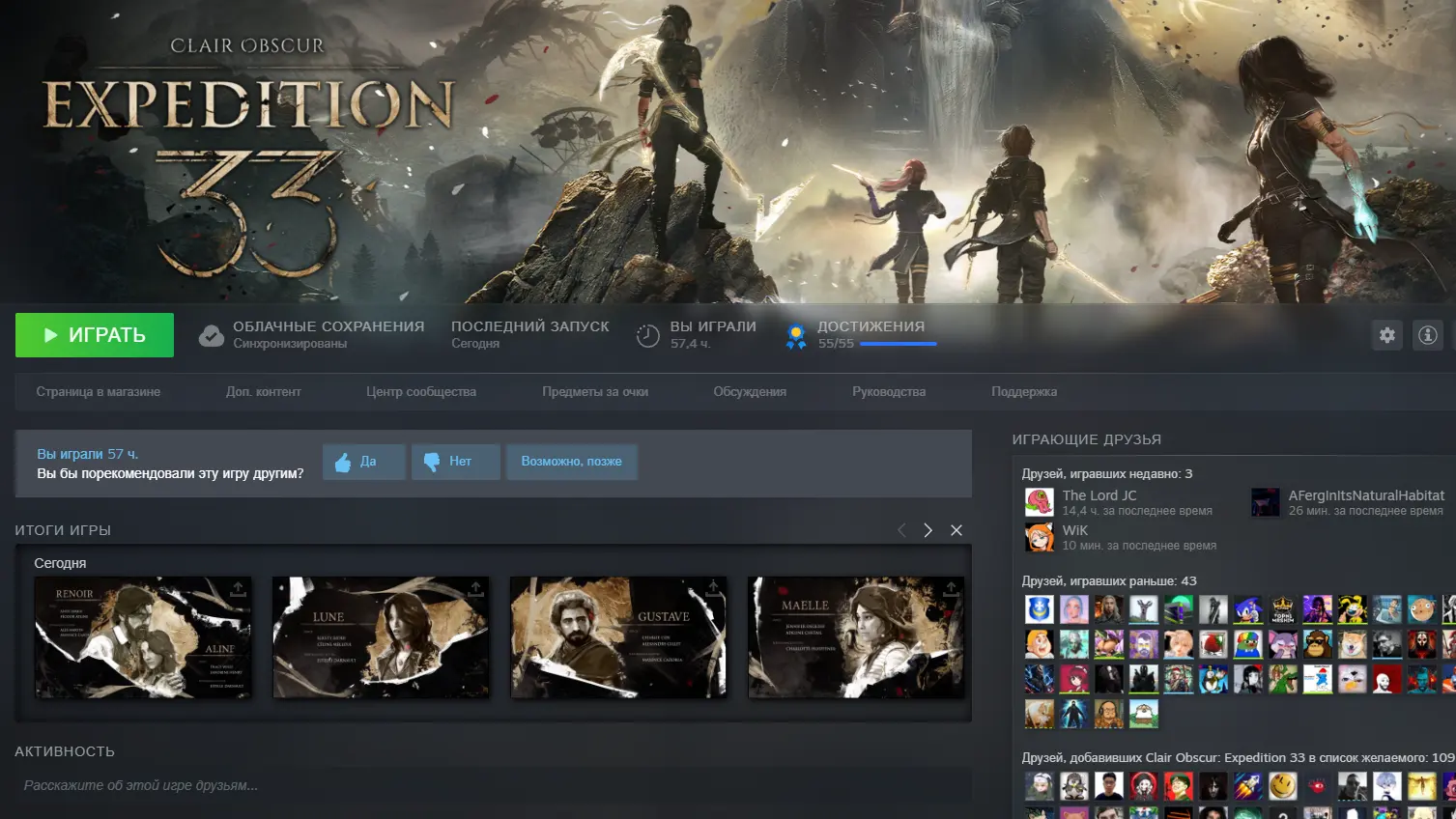Image resolution: width=1456 pixels, height=819 pixels.
Task: Launch the game with the green ИГРАТЬ button
Action: click(x=95, y=335)
